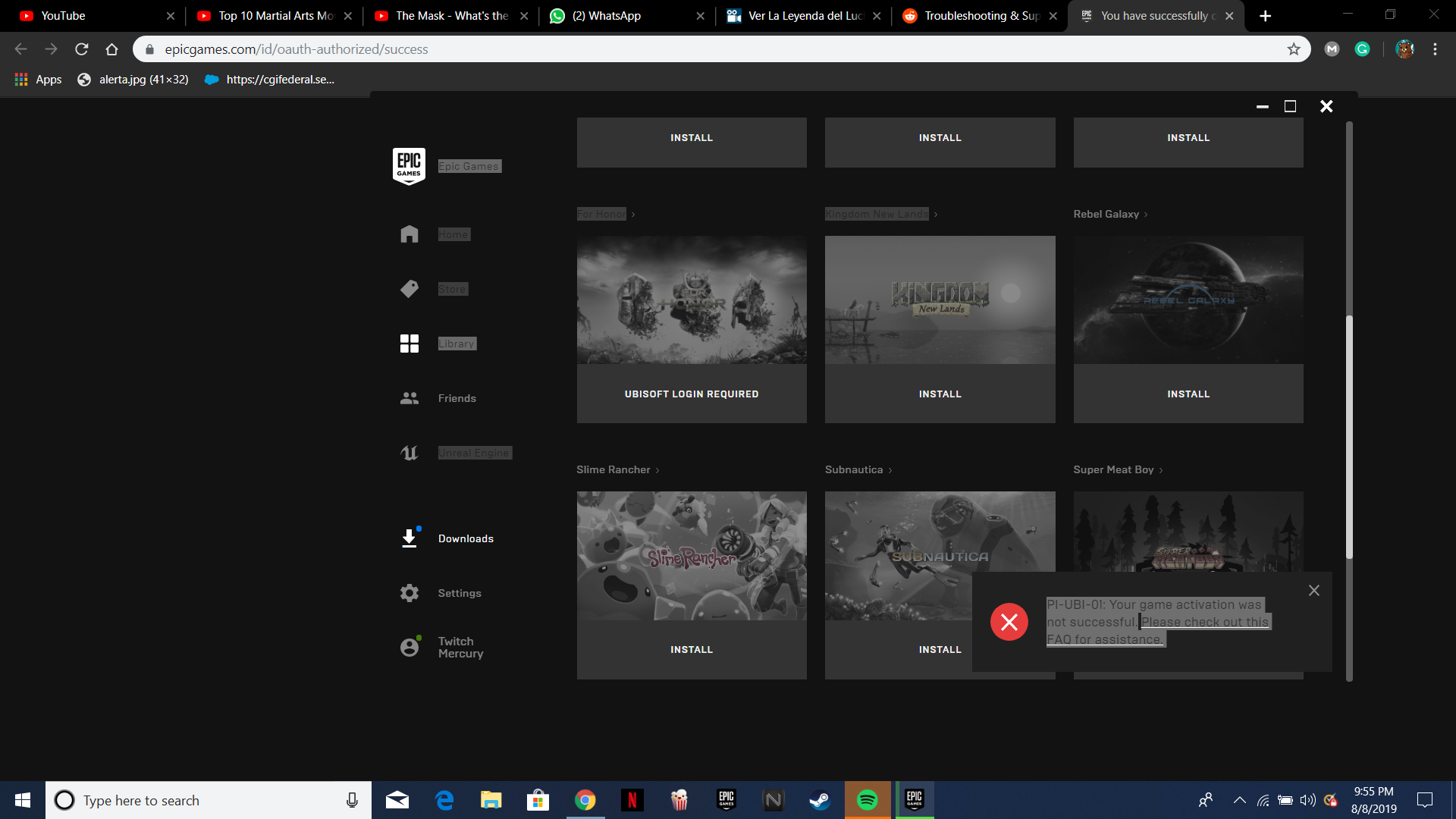Open Settings gear icon in launcher

(409, 593)
